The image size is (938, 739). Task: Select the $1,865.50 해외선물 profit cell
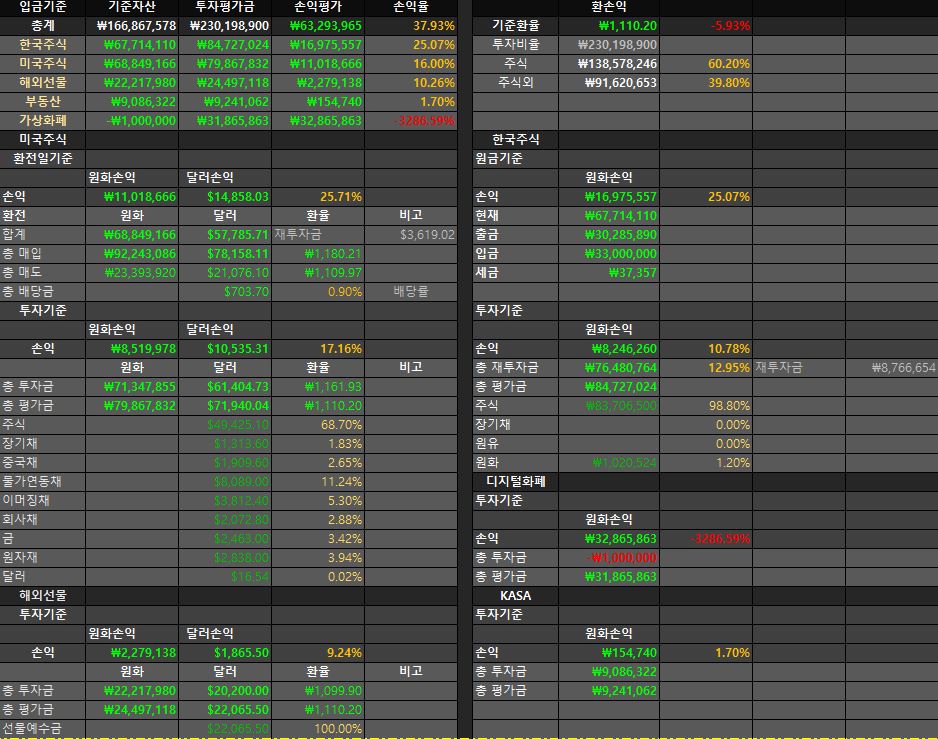pyautogui.click(x=225, y=653)
